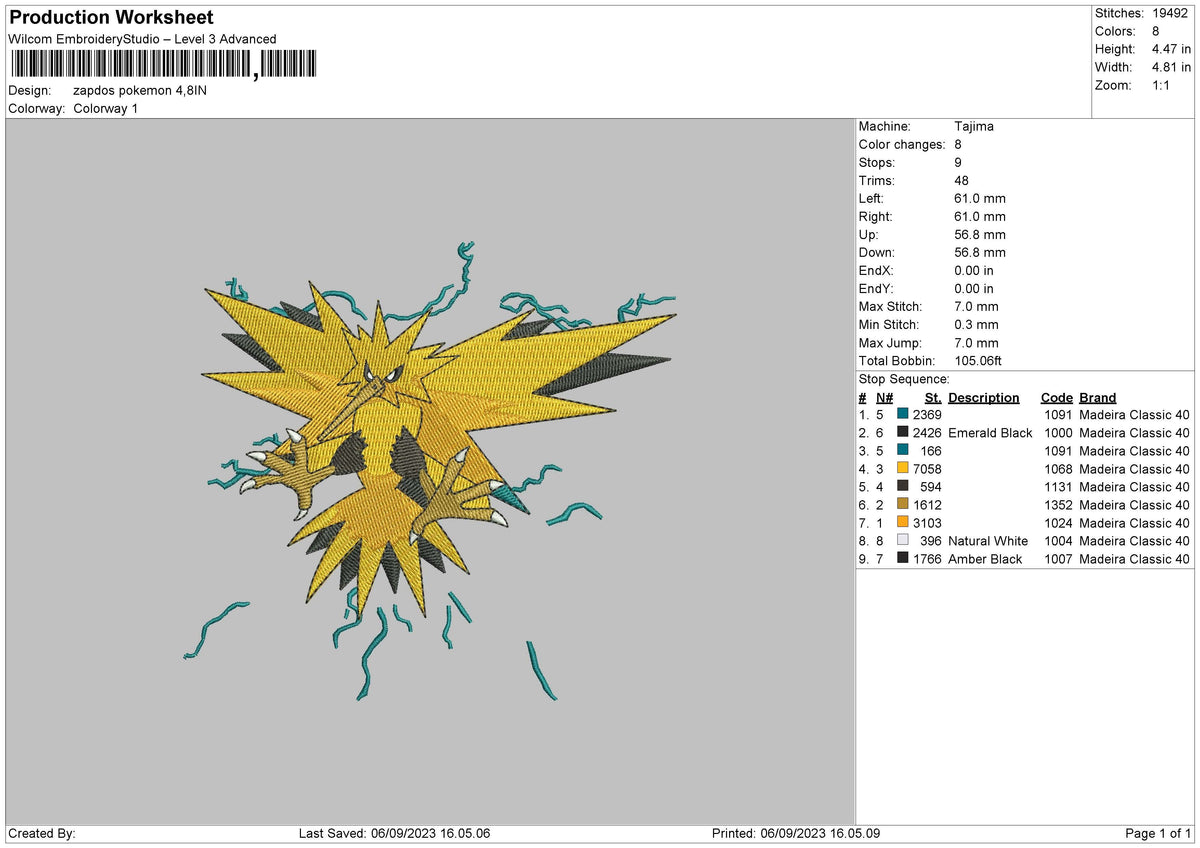
Task: Click thread code 1004
Action: [1057, 541]
